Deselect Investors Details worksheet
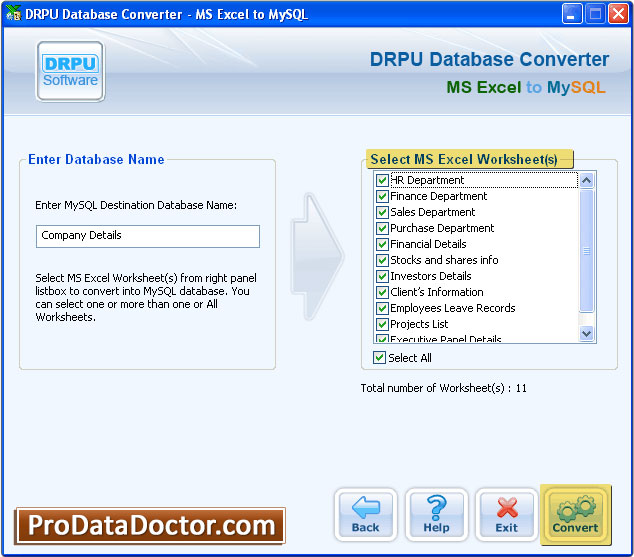This screenshot has width=634, height=557. click(382, 276)
